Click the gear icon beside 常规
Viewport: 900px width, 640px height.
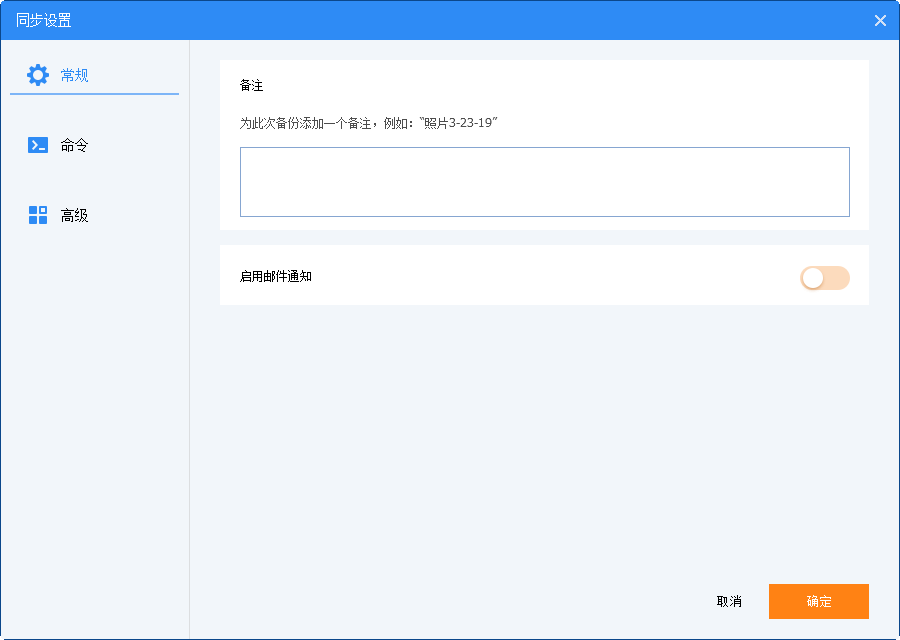coord(38,75)
